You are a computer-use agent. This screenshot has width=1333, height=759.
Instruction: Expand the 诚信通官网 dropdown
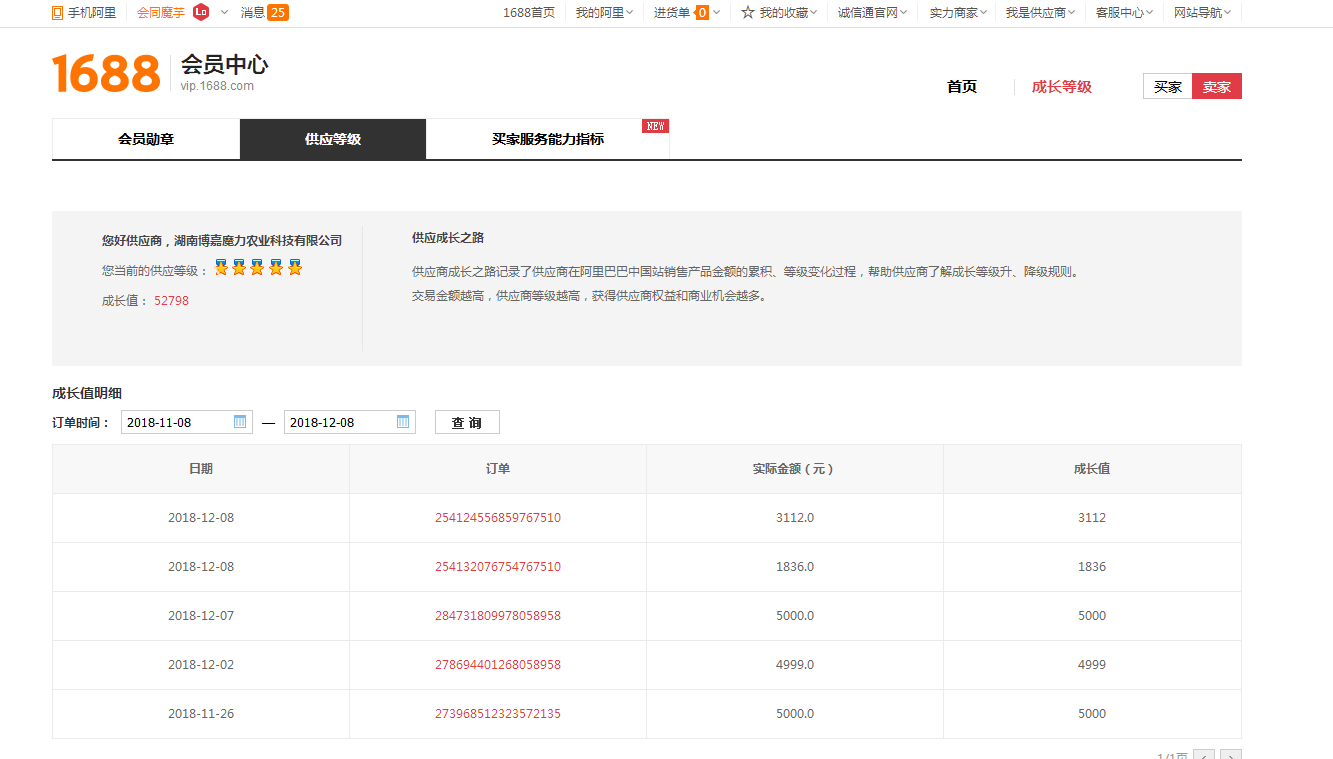[x=904, y=13]
